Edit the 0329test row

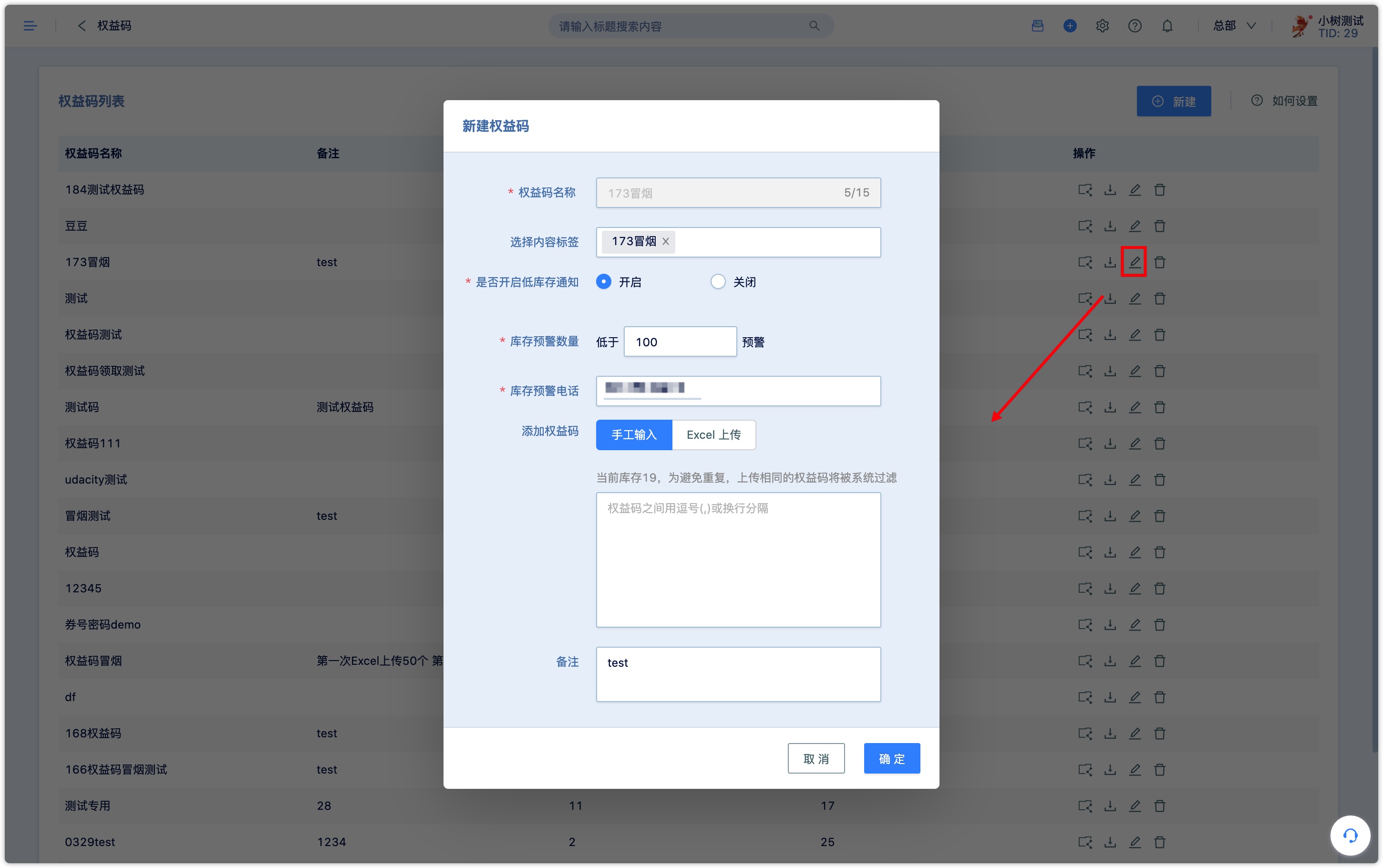pos(1135,842)
